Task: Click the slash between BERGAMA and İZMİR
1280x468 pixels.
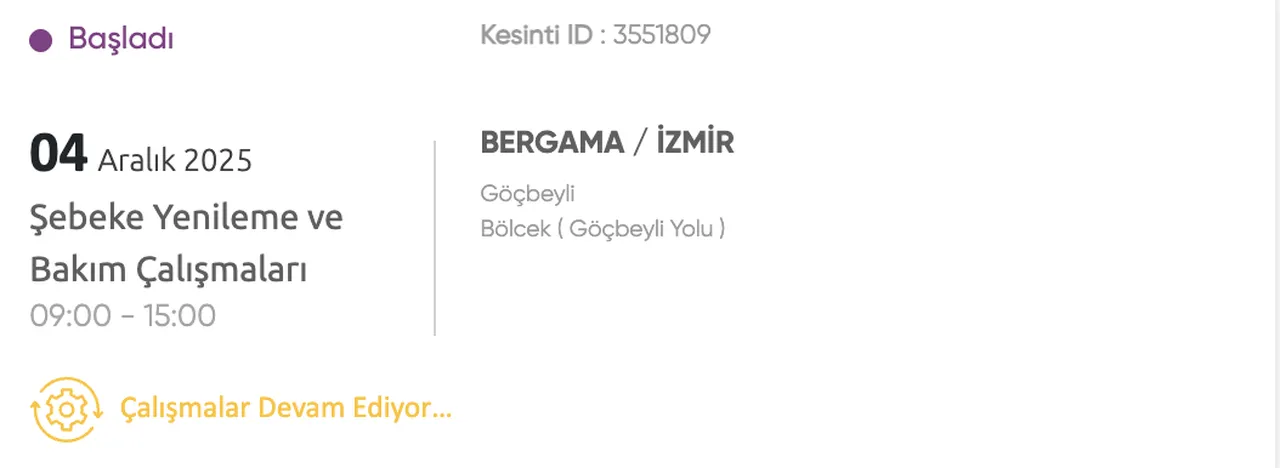Action: coord(640,143)
